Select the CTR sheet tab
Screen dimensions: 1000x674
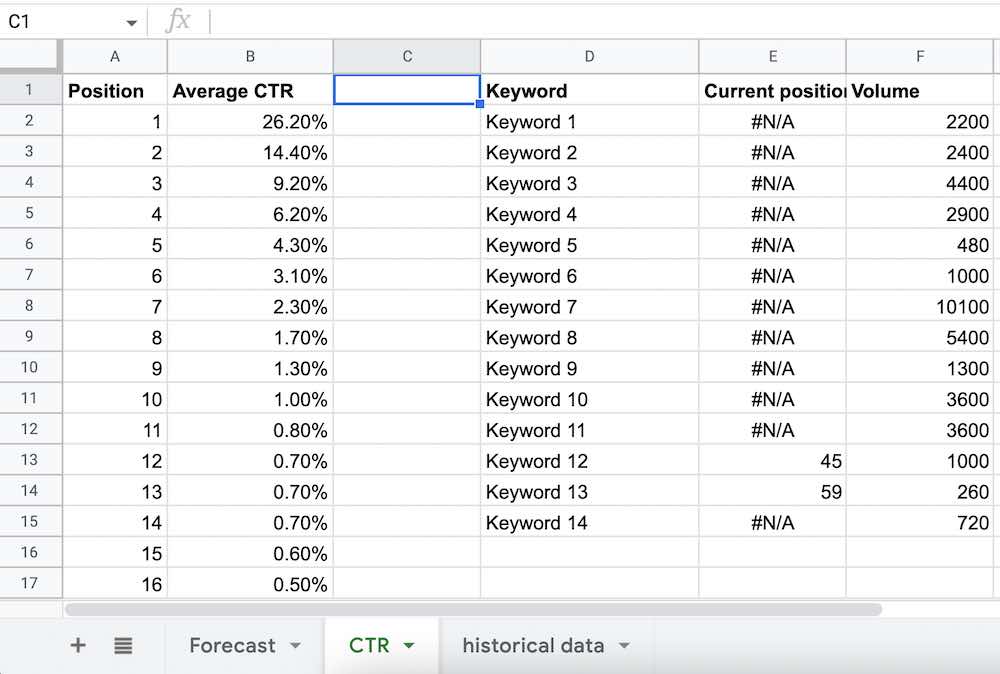tap(369, 646)
